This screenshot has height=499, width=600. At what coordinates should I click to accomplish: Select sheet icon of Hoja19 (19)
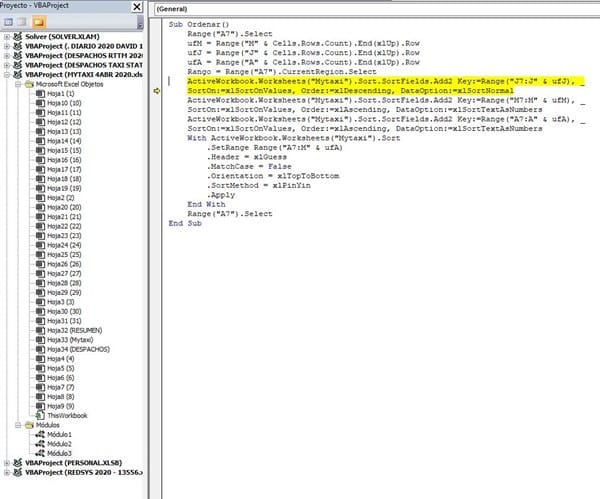(x=40, y=188)
